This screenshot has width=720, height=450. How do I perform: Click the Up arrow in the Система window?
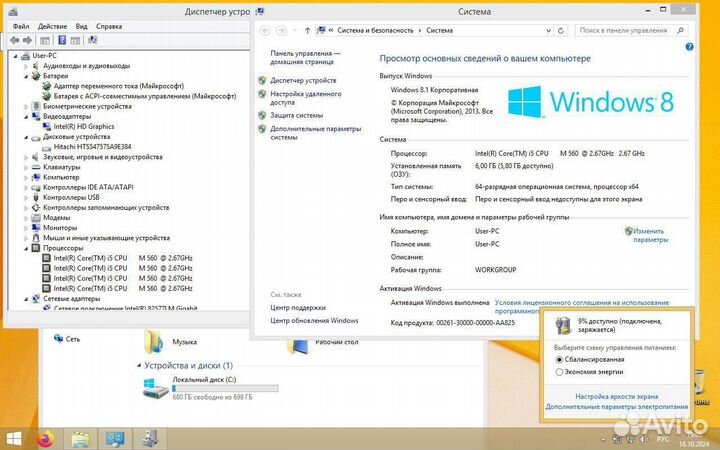(x=307, y=30)
